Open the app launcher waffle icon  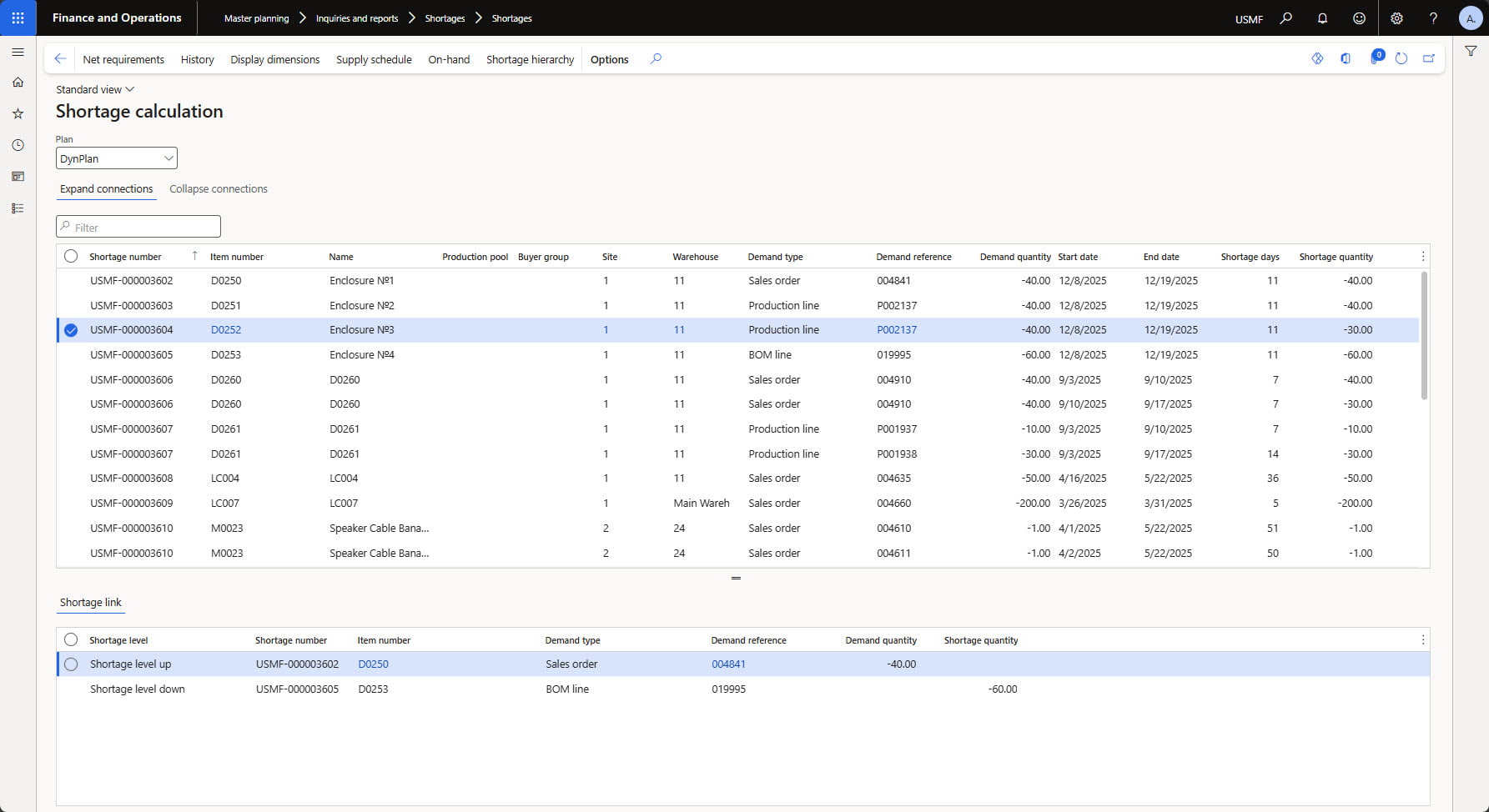pyautogui.click(x=18, y=18)
